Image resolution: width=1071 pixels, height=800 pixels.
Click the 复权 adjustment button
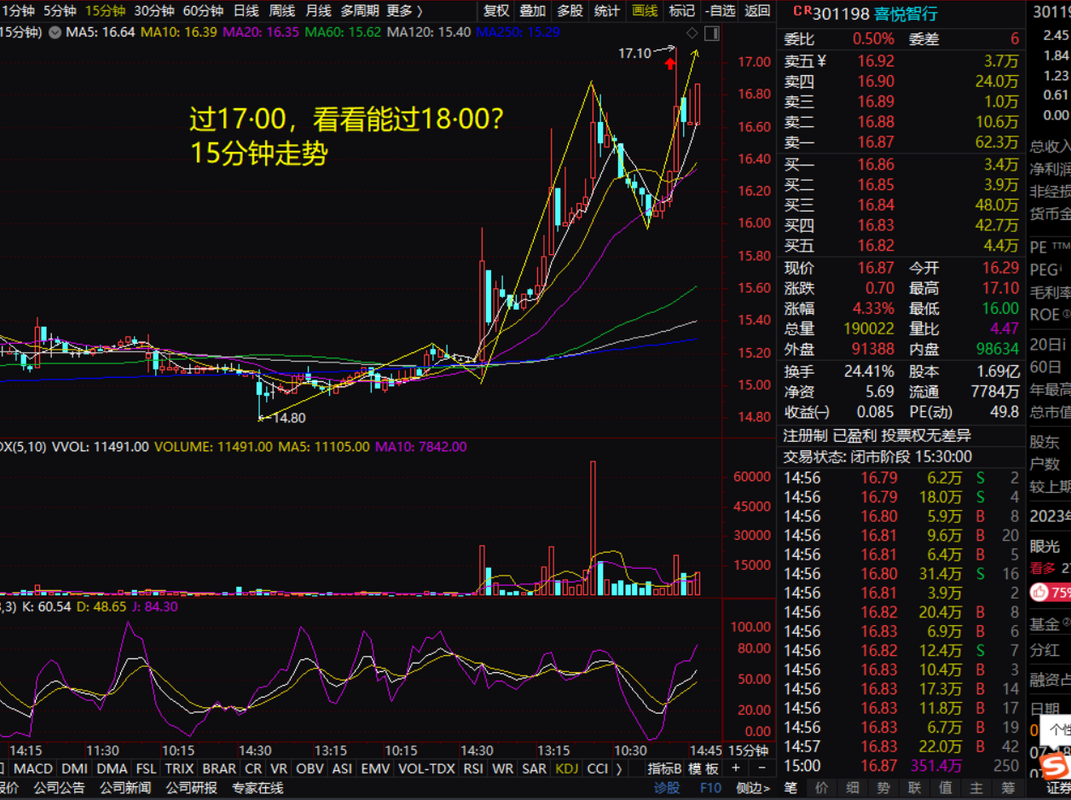point(497,11)
